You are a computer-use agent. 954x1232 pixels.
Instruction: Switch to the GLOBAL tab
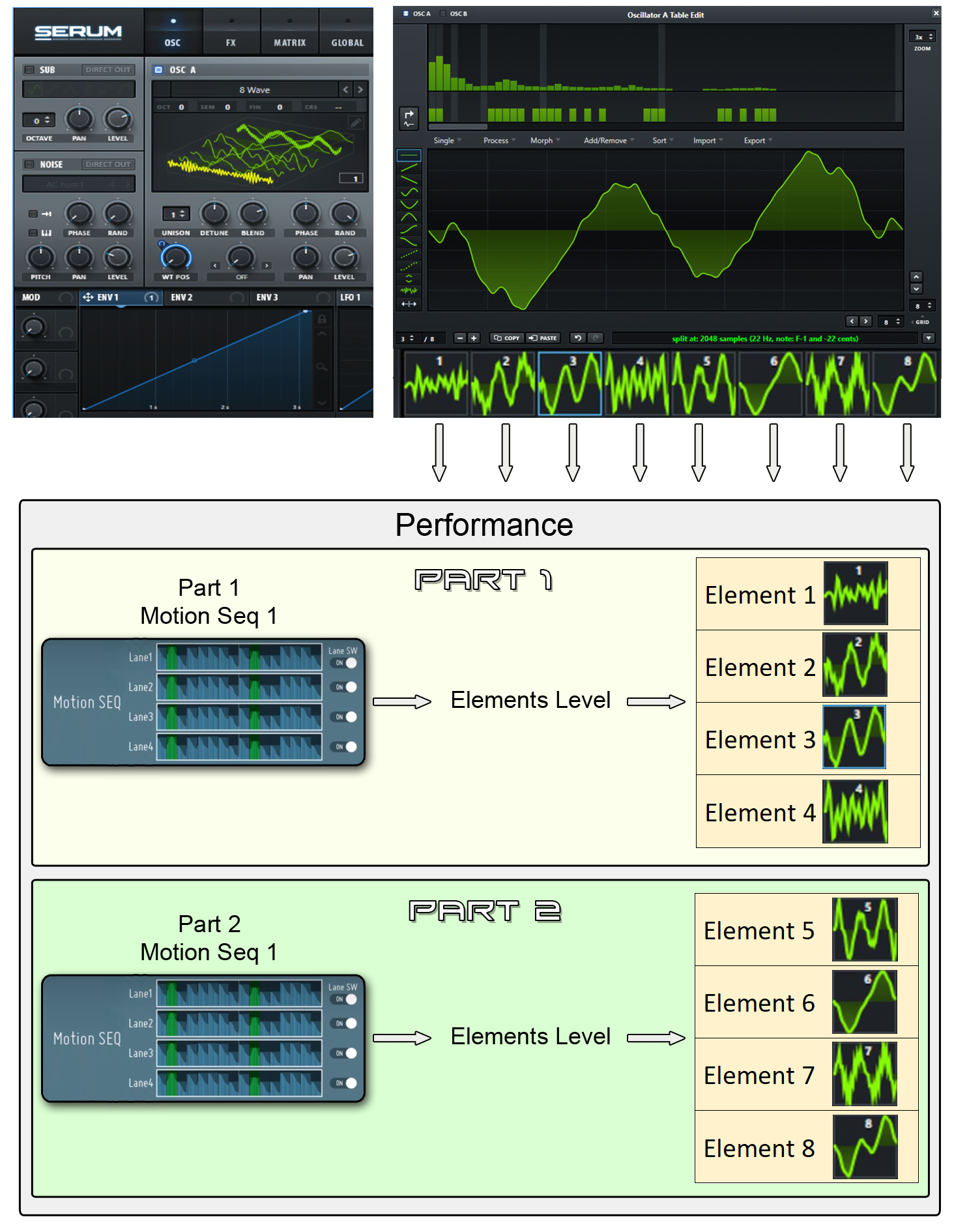347,33
